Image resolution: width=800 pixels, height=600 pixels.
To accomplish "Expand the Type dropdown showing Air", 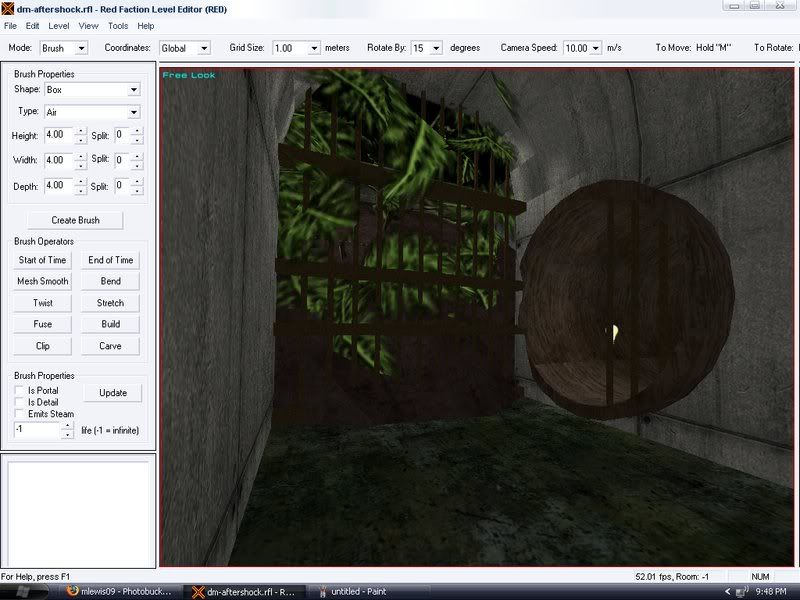I will pos(134,112).
